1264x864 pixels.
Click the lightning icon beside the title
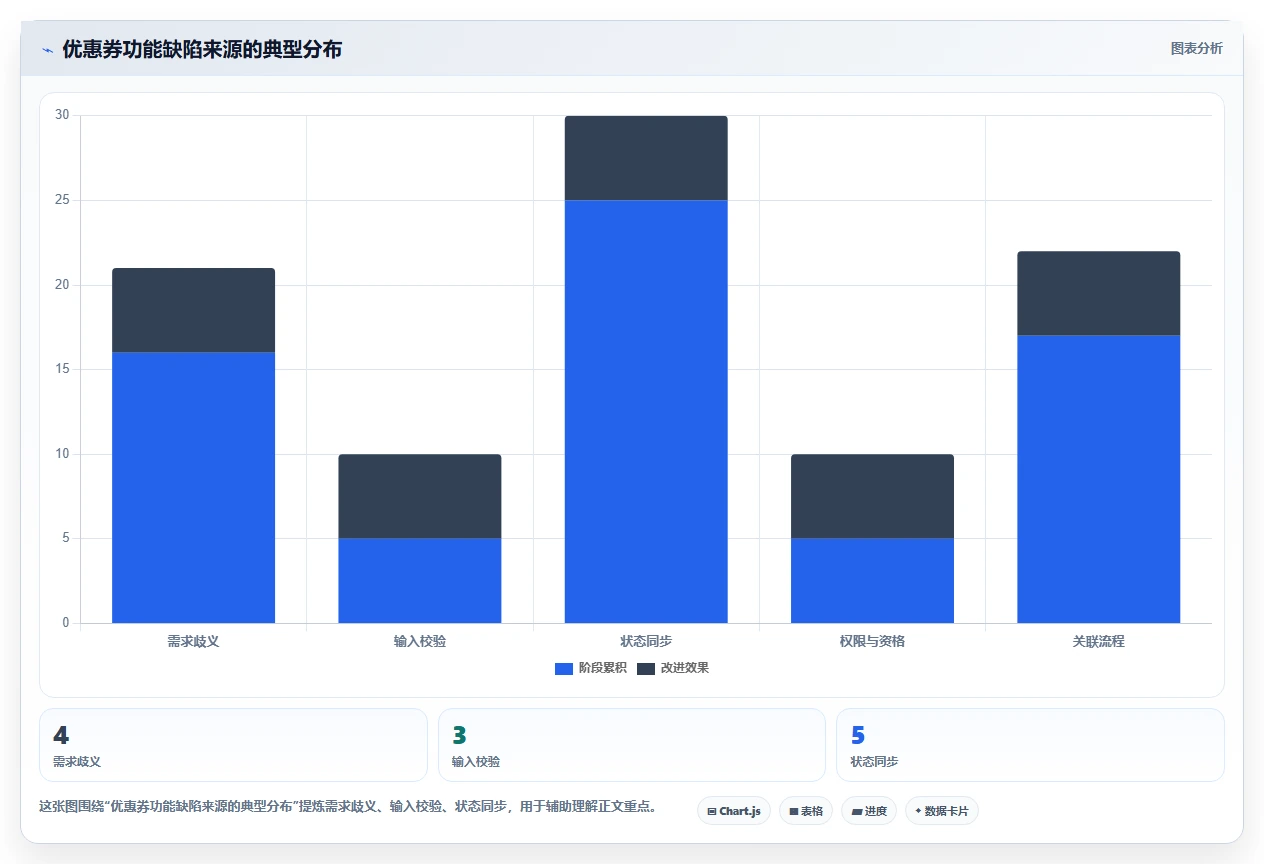pyautogui.click(x=47, y=49)
